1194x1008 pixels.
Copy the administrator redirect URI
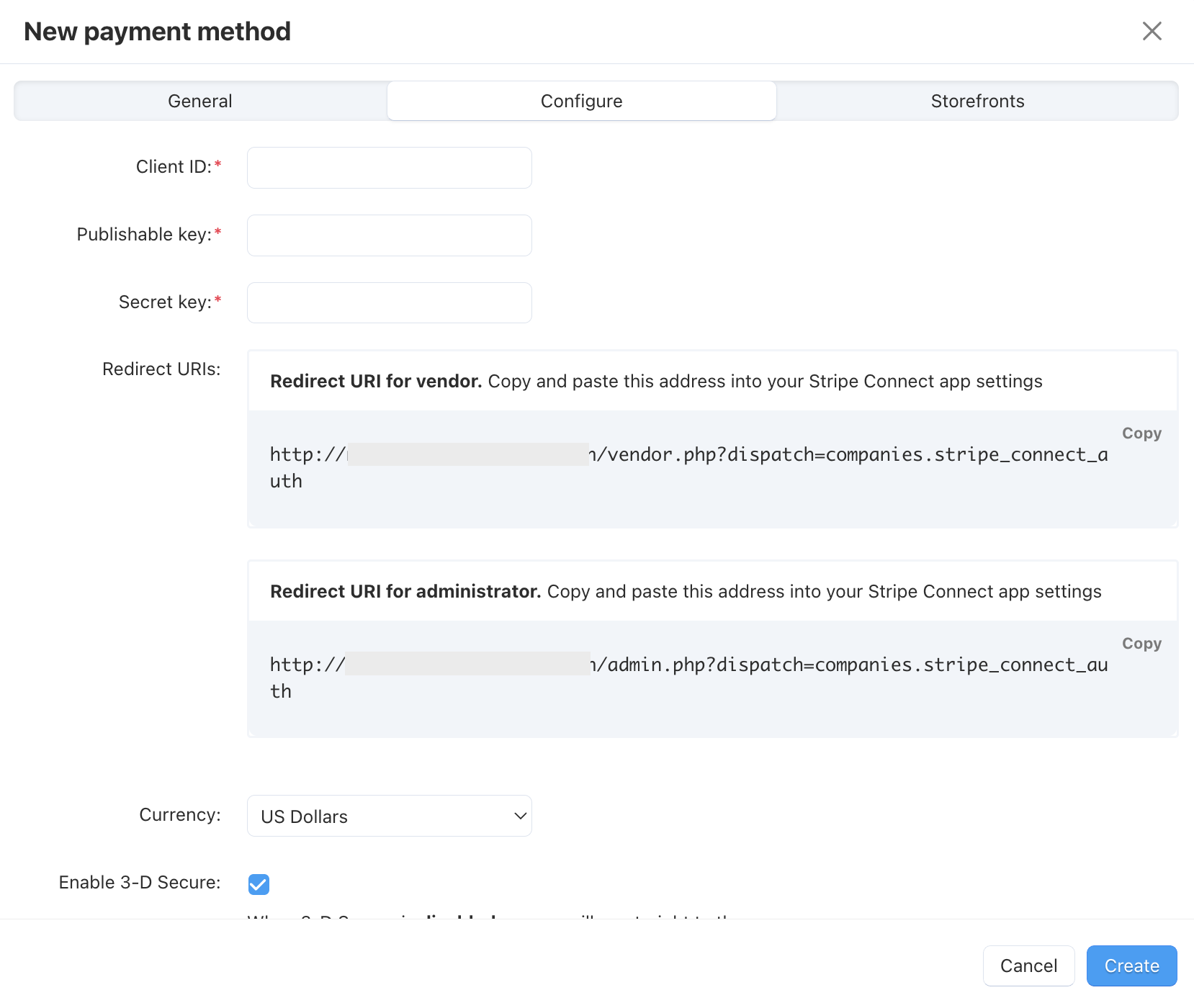tap(1141, 644)
